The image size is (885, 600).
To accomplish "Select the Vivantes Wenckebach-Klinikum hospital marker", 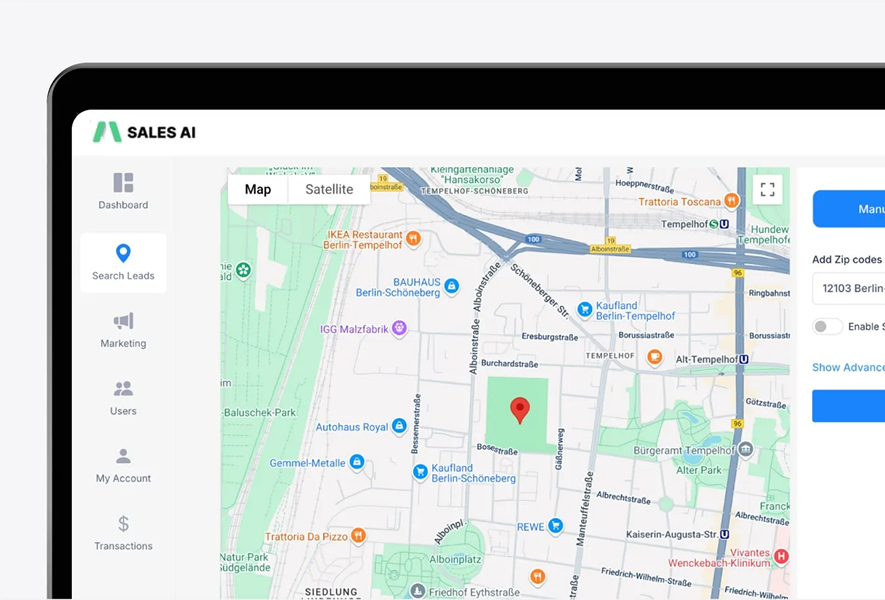I will [x=781, y=557].
